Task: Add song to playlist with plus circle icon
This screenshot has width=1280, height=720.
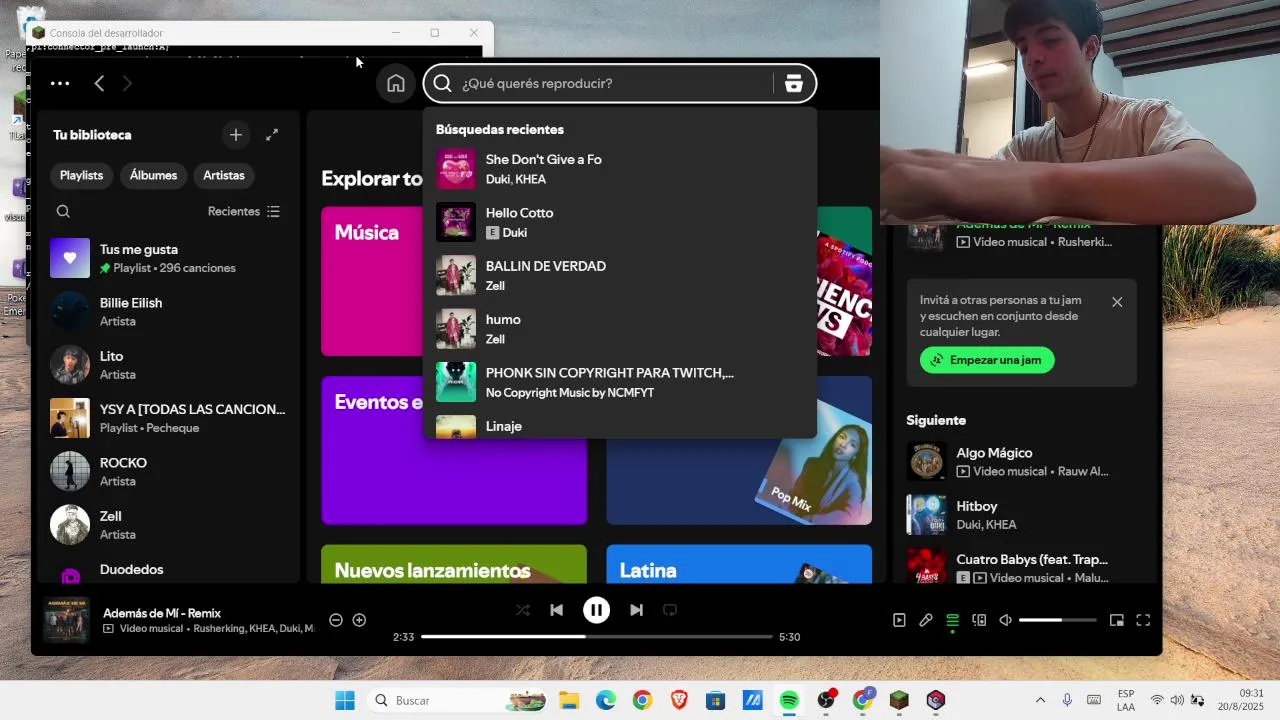Action: point(359,620)
